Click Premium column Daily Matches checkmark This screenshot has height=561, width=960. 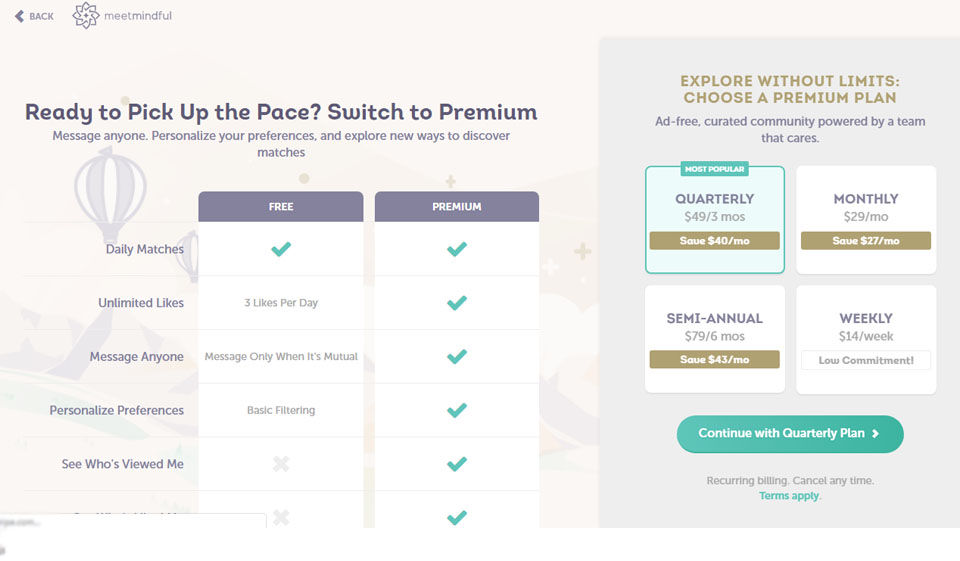click(x=457, y=249)
